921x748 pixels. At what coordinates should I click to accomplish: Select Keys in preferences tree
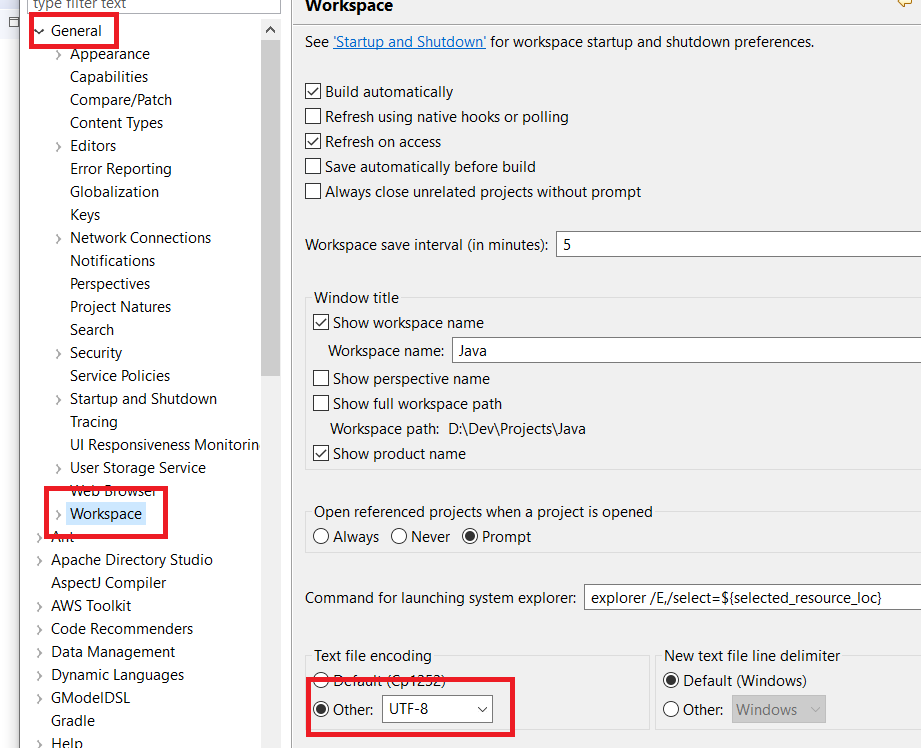85,215
